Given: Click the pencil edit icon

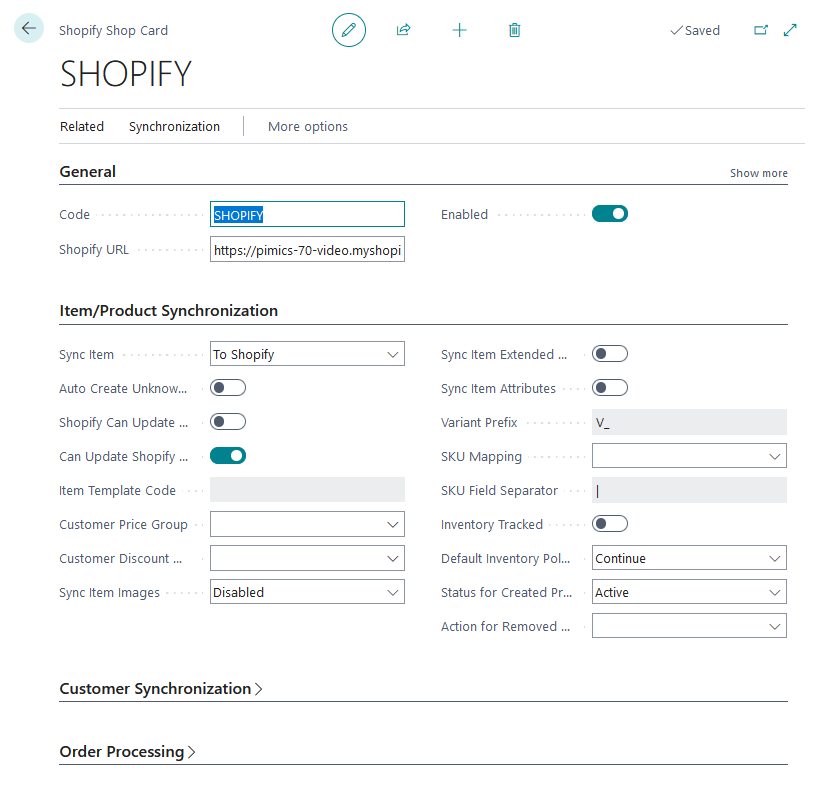Looking at the screenshot, I should tap(349, 30).
